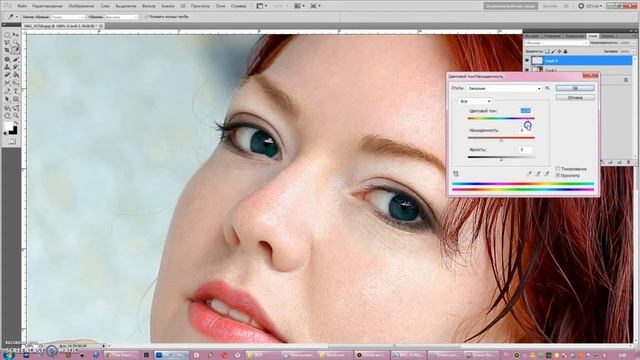
Task: Select the Brush tool
Action: tap(16, 60)
